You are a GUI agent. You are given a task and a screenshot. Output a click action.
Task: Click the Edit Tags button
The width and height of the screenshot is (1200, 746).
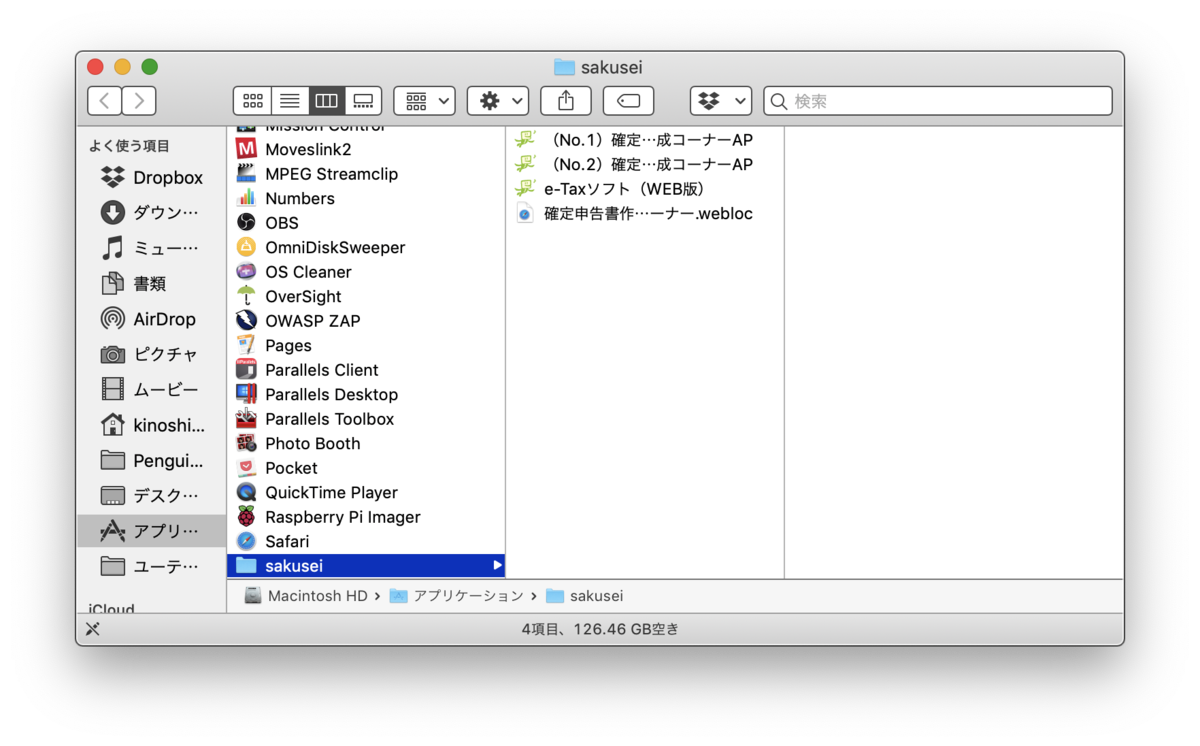tap(628, 101)
